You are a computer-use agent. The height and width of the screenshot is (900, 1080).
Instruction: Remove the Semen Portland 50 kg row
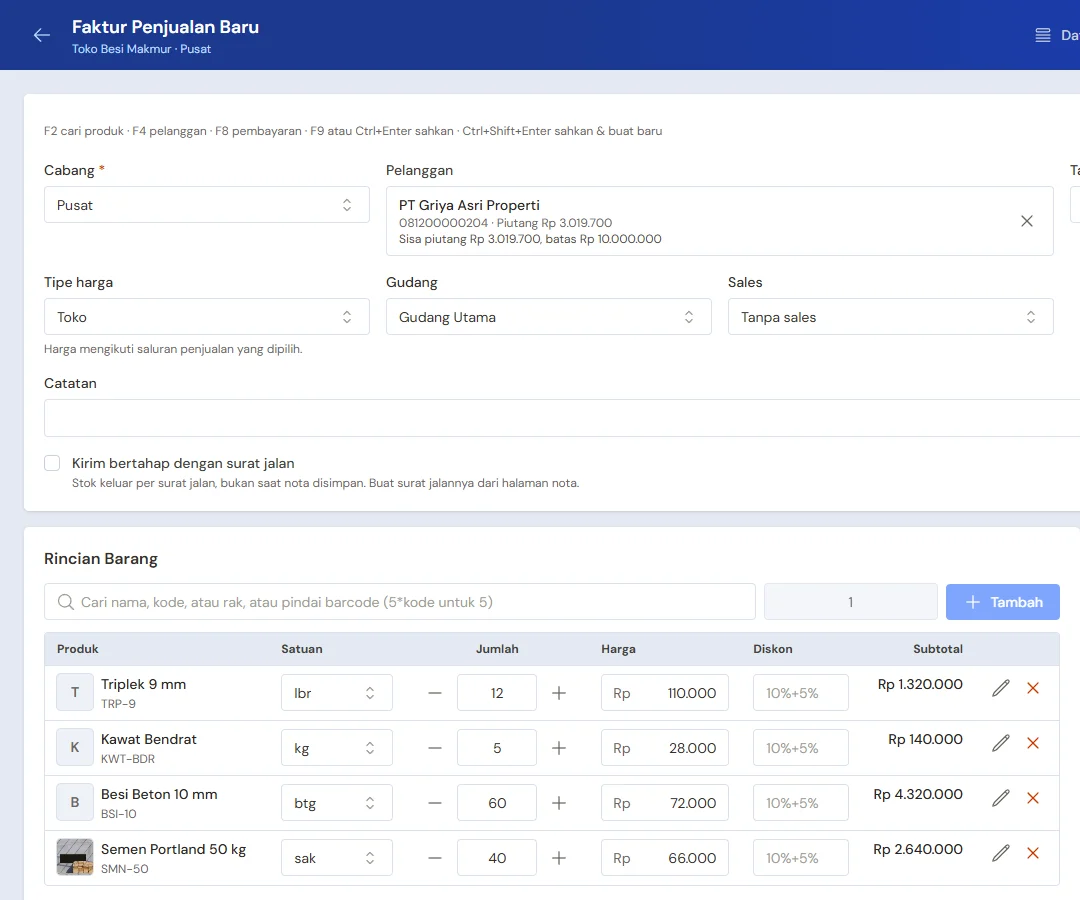pyautogui.click(x=1032, y=853)
